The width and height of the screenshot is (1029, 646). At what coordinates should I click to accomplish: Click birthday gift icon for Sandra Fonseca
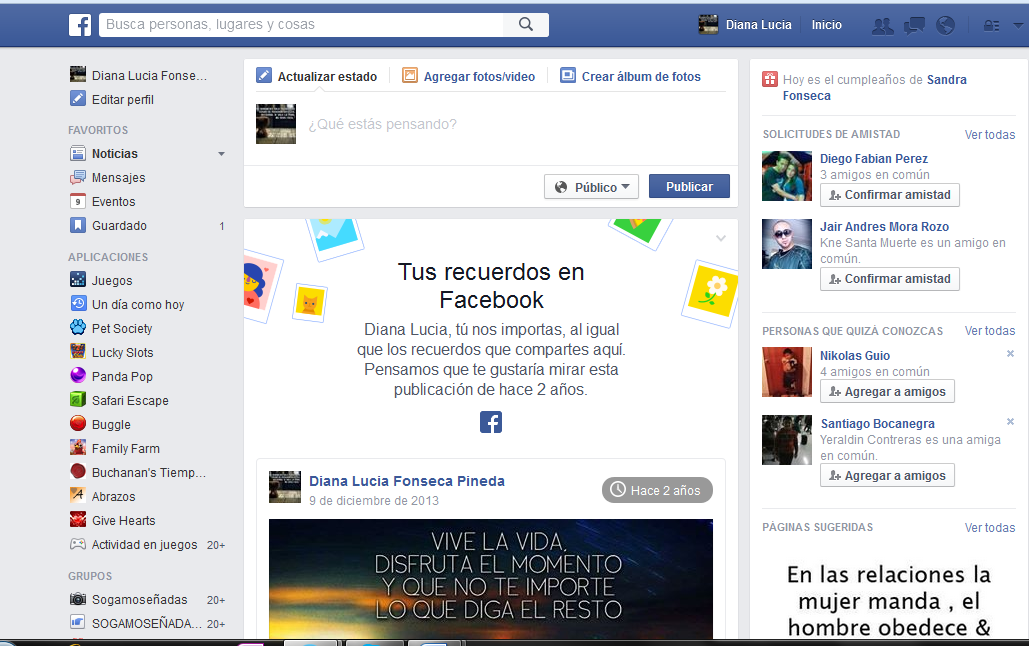pos(769,79)
